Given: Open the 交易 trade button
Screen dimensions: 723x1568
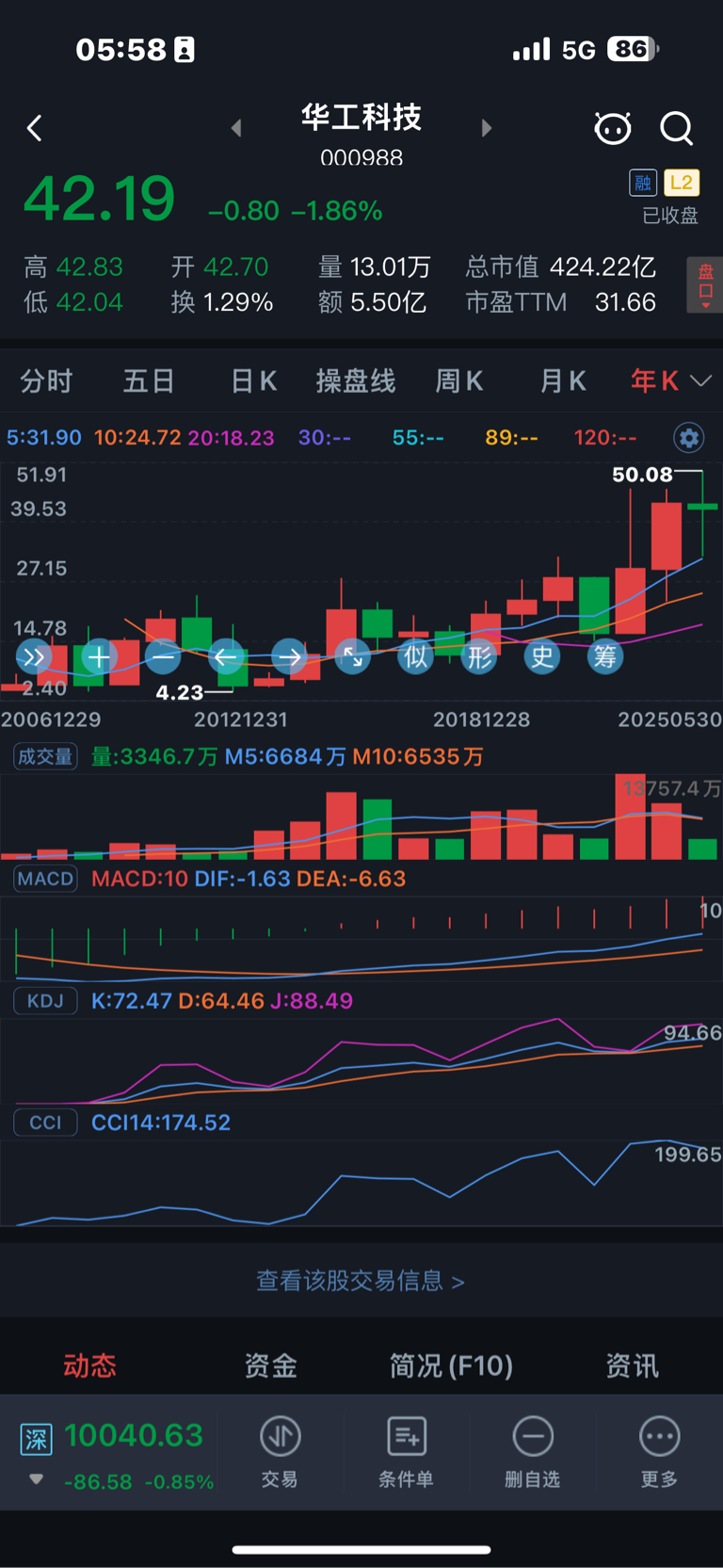Looking at the screenshot, I should pyautogui.click(x=280, y=1453).
